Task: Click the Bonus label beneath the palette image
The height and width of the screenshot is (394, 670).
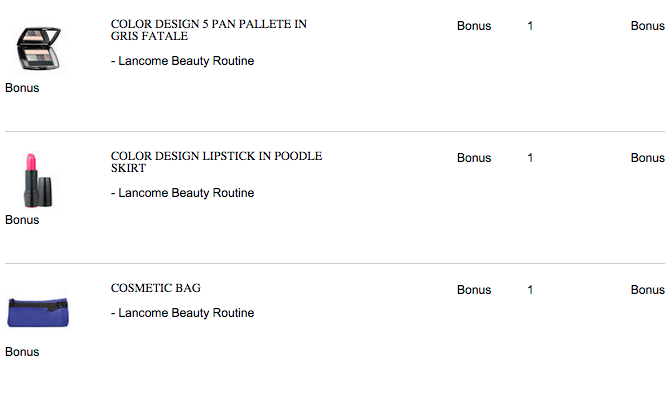Action: (x=22, y=88)
